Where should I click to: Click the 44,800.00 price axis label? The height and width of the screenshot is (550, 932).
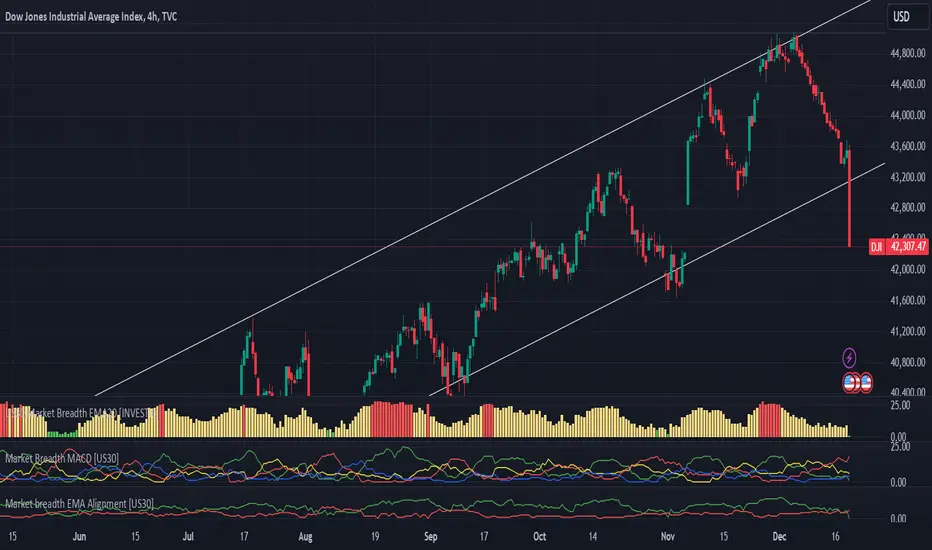[x=907, y=54]
